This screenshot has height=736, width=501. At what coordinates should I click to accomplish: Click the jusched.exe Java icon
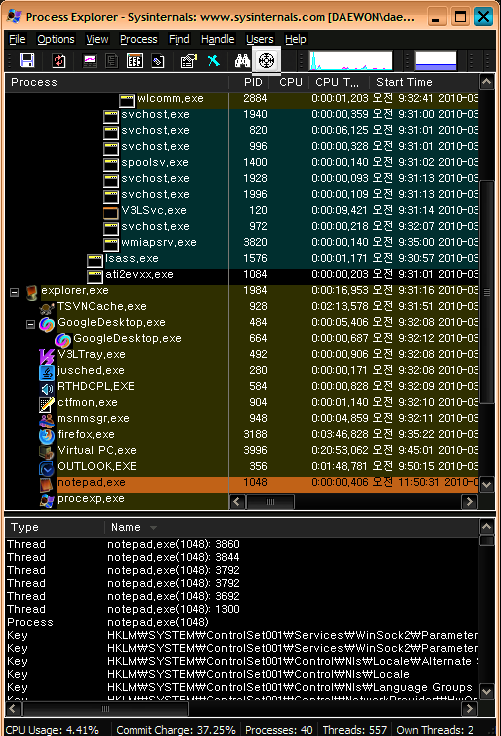coord(47,372)
